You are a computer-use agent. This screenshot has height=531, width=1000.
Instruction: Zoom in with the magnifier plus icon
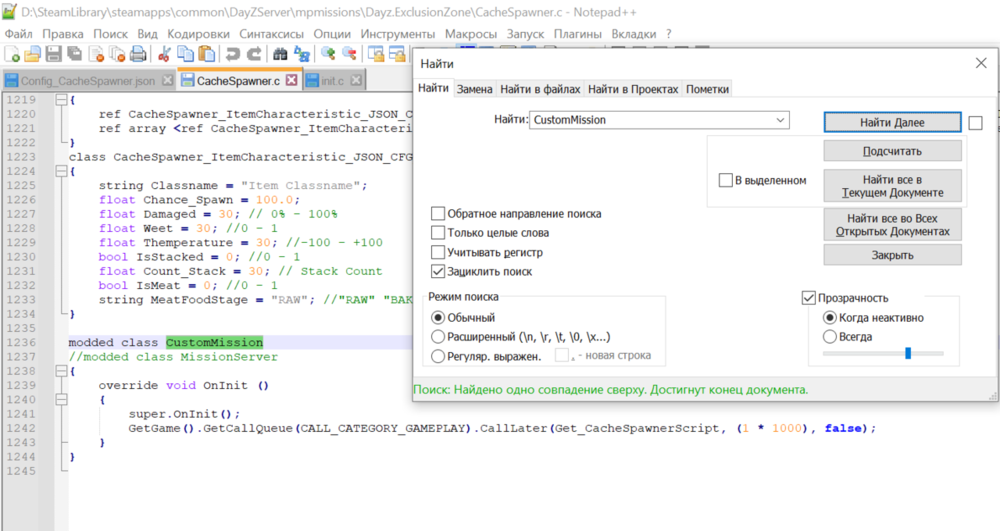tap(328, 54)
